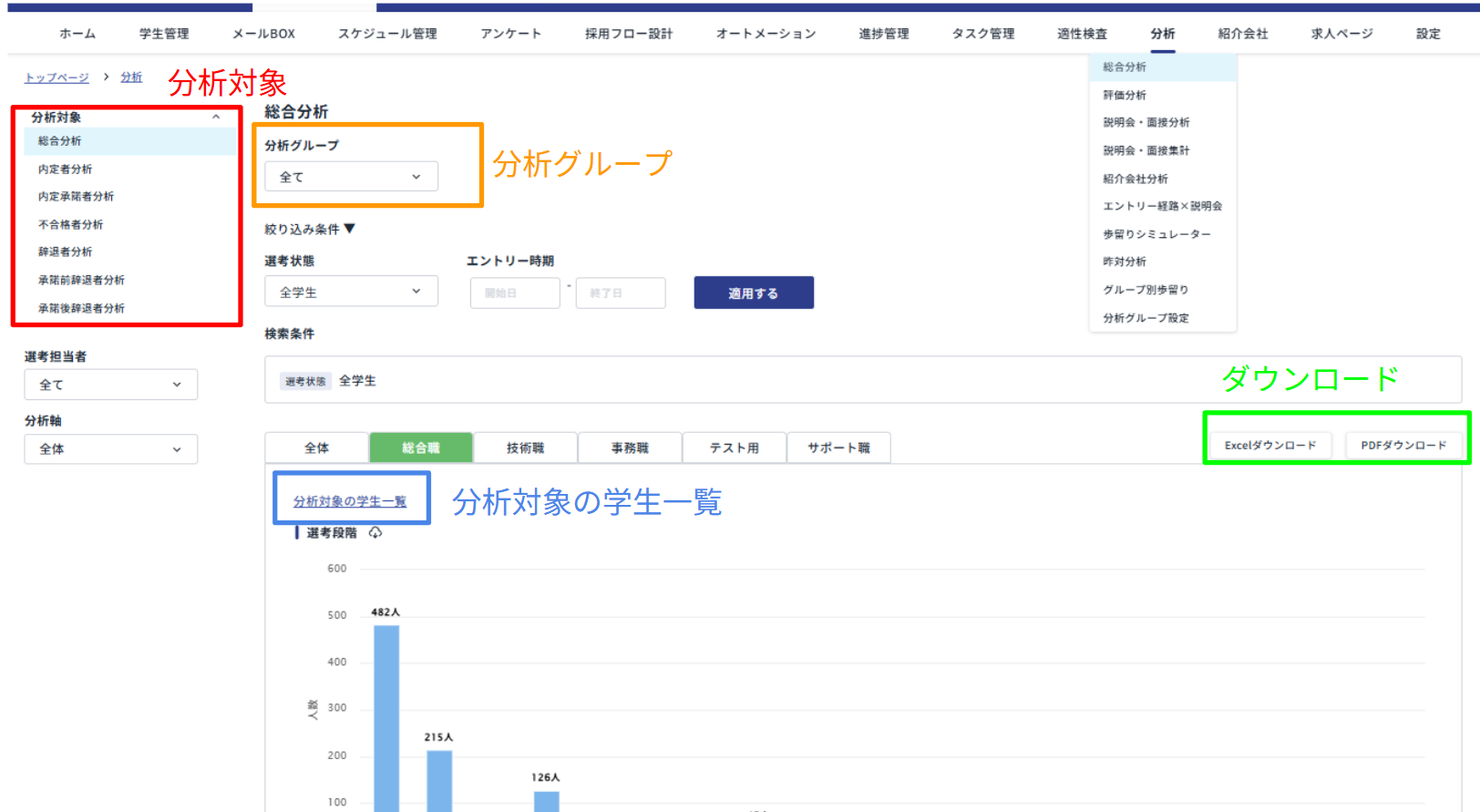This screenshot has width=1480, height=812.
Task: Choose エントリー経路×説明会 in the dropdown menu
Action: (x=1163, y=207)
